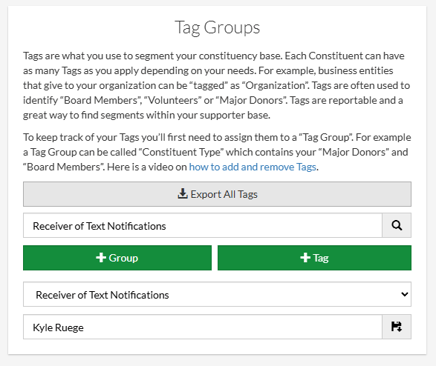Add a new tag with the green Tag button
The height and width of the screenshot is (366, 436).
click(314, 258)
